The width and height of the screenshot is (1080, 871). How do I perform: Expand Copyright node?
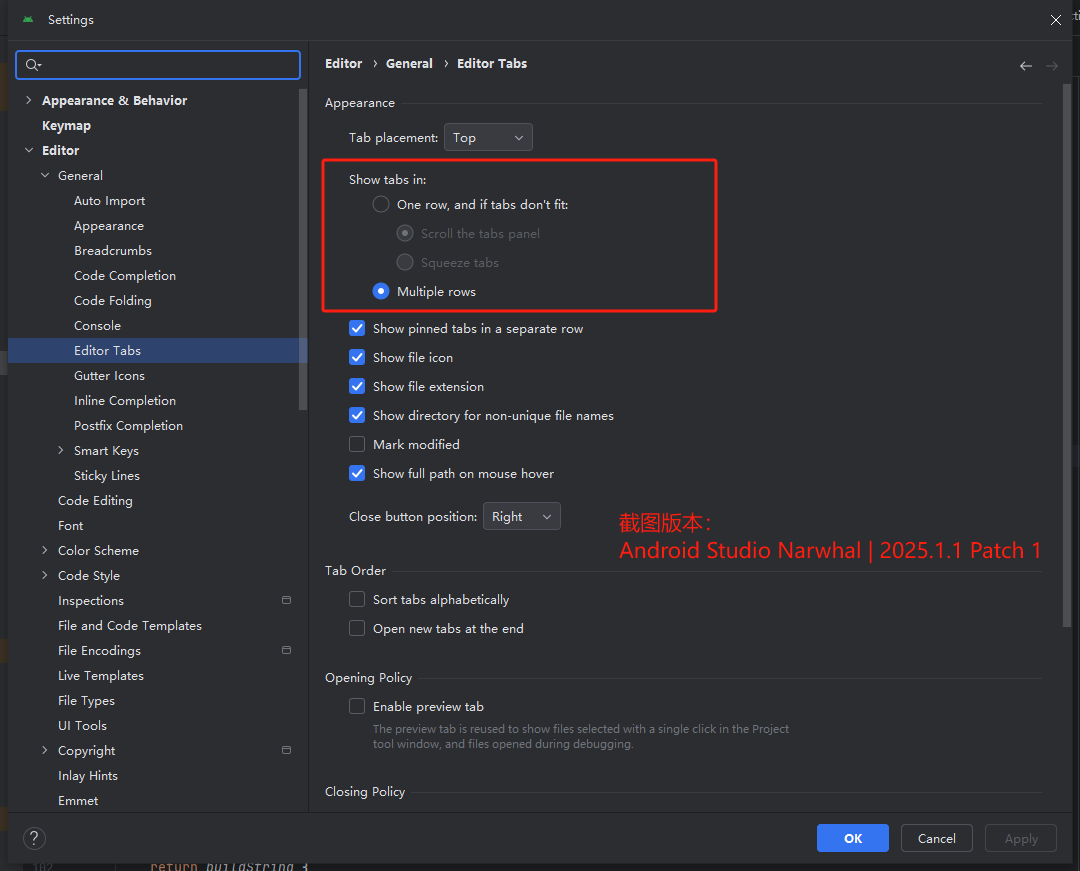coord(45,751)
